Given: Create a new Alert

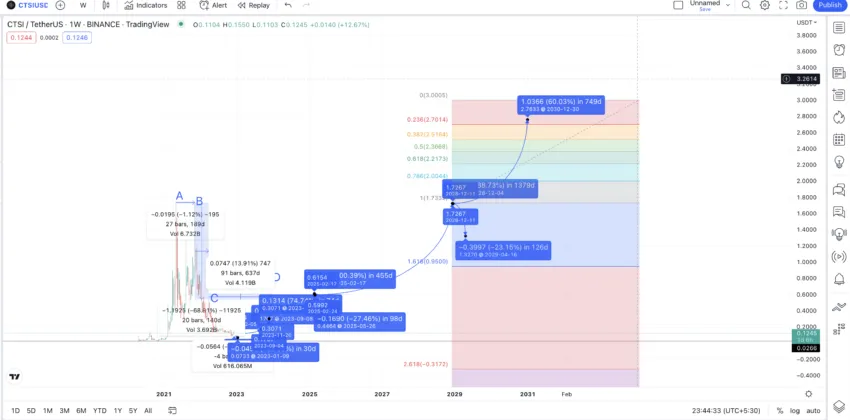Looking at the screenshot, I should pos(213,5).
